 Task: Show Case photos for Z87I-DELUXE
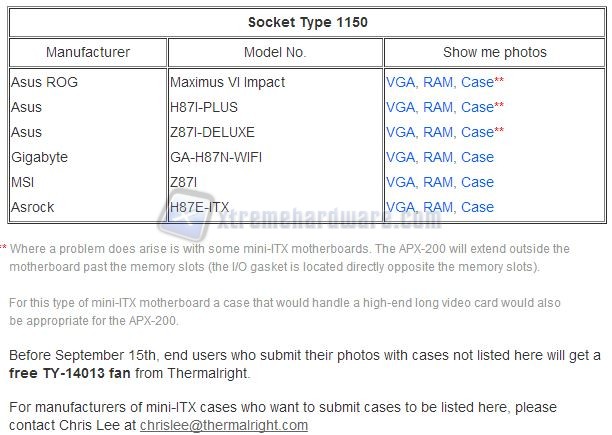click(x=477, y=132)
